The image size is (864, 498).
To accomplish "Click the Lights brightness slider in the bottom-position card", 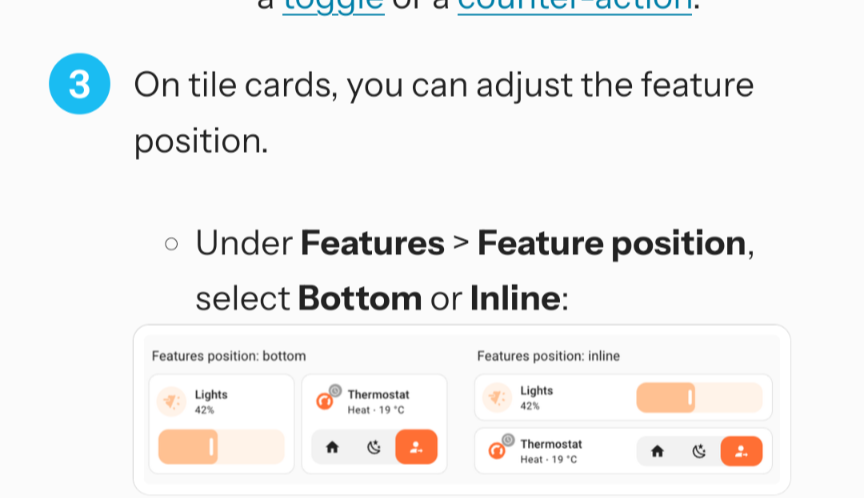I will [221, 447].
